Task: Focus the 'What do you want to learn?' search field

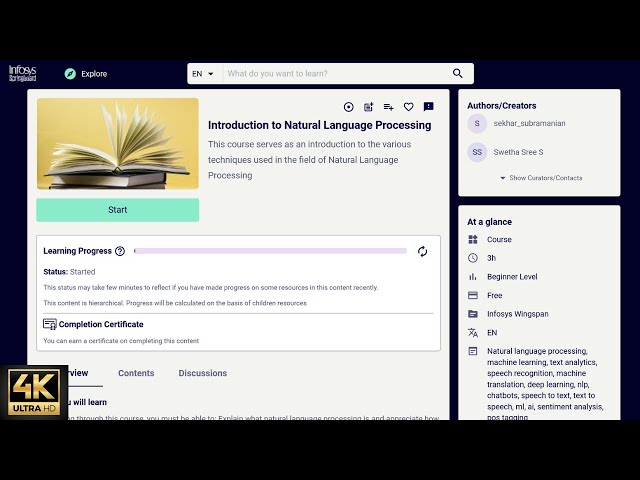Action: [x=335, y=74]
